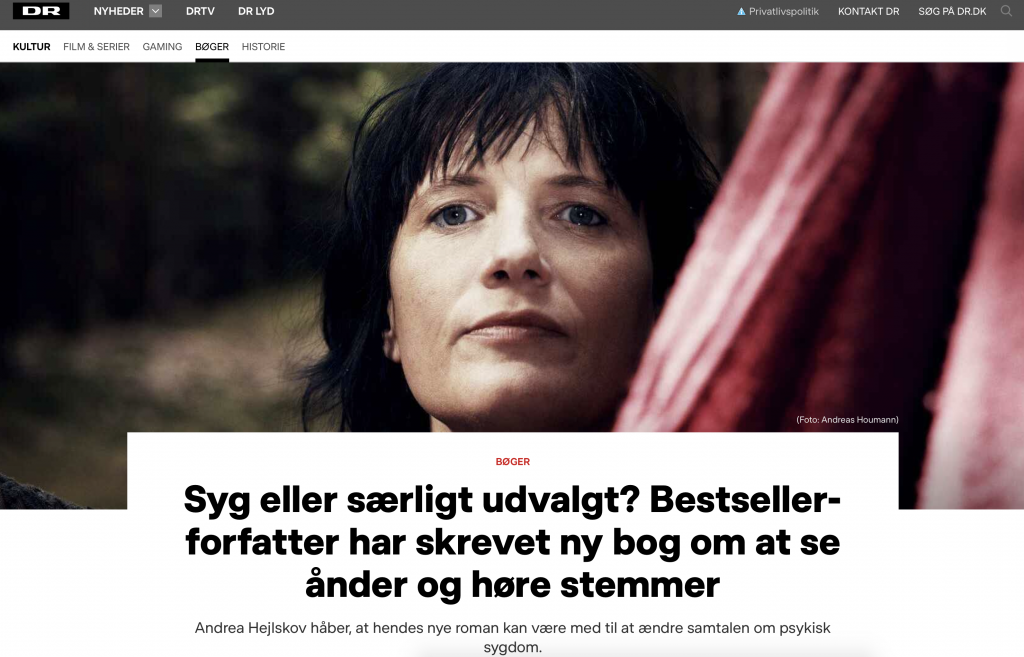The height and width of the screenshot is (657, 1024).
Task: Open the search magnifier icon
Action: [1006, 11]
